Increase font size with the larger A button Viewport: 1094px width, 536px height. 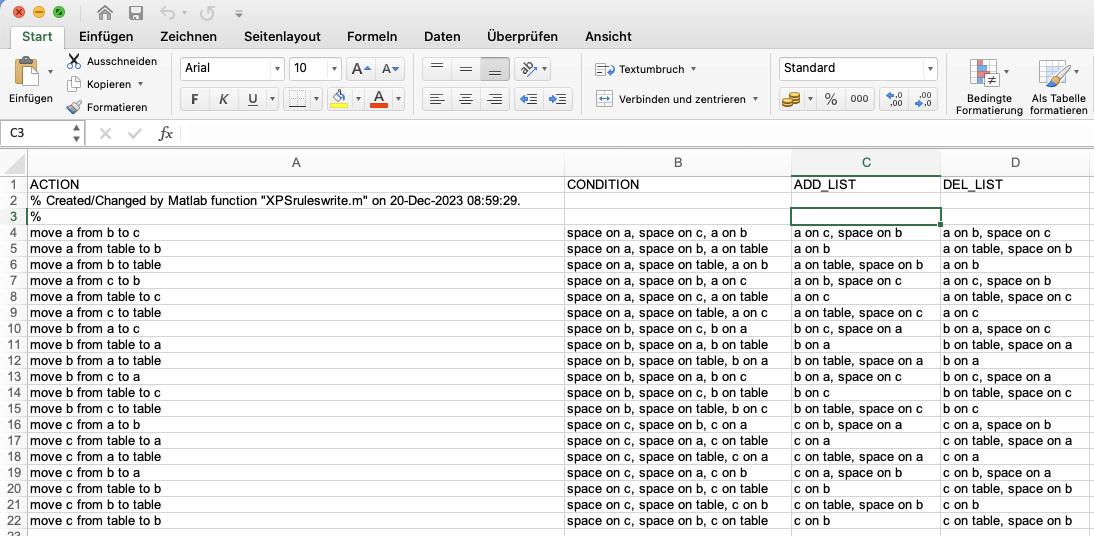coord(359,69)
